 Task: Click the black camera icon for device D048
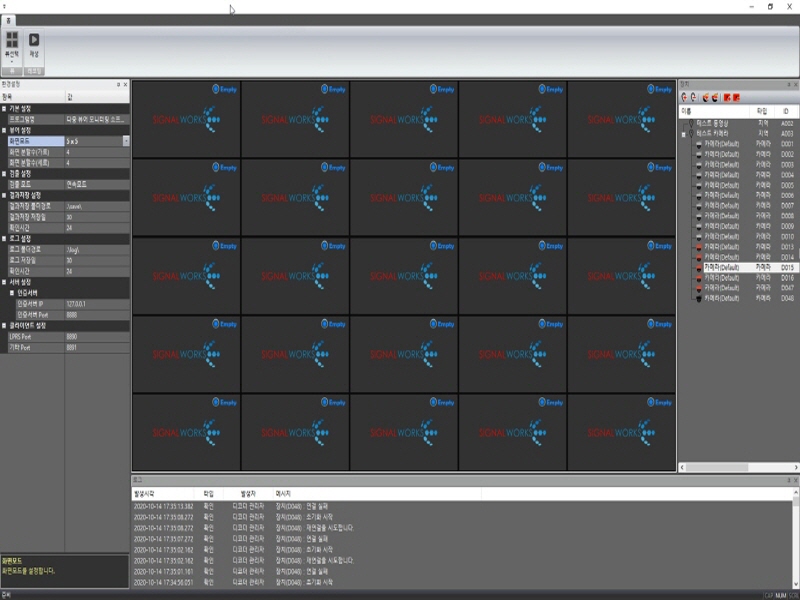pyautogui.click(x=699, y=298)
